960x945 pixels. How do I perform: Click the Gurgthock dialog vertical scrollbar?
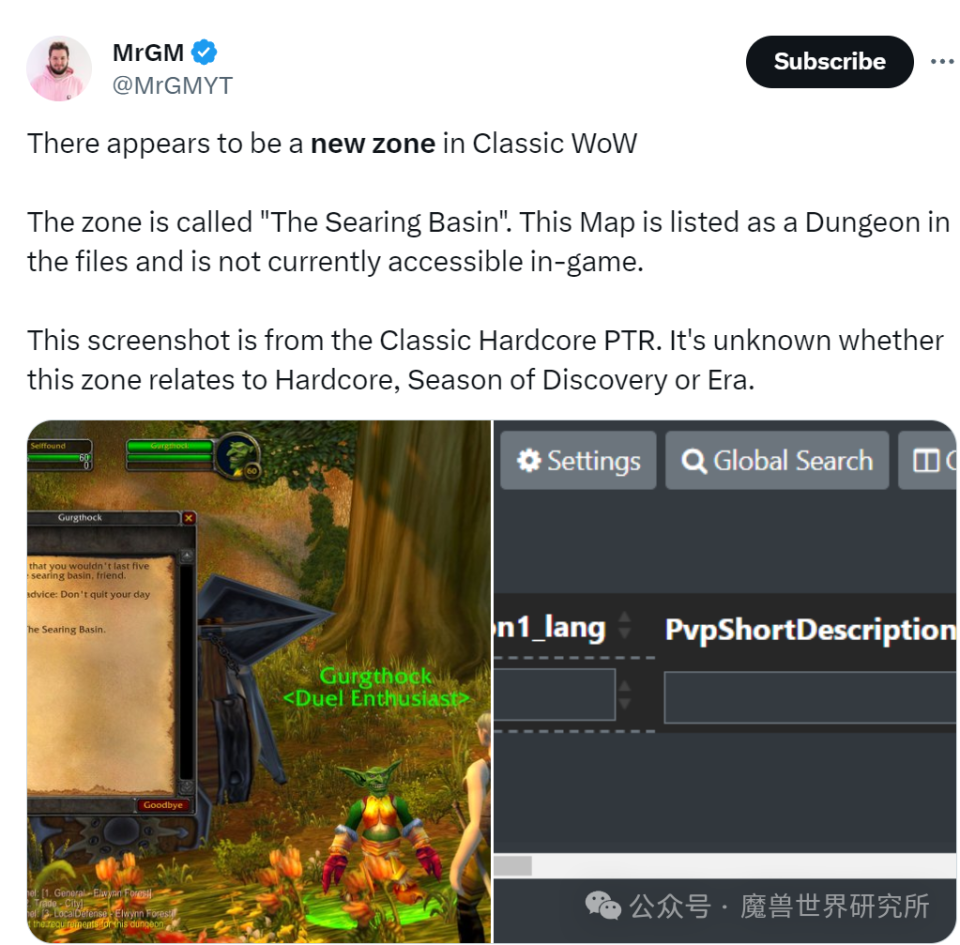(x=186, y=671)
